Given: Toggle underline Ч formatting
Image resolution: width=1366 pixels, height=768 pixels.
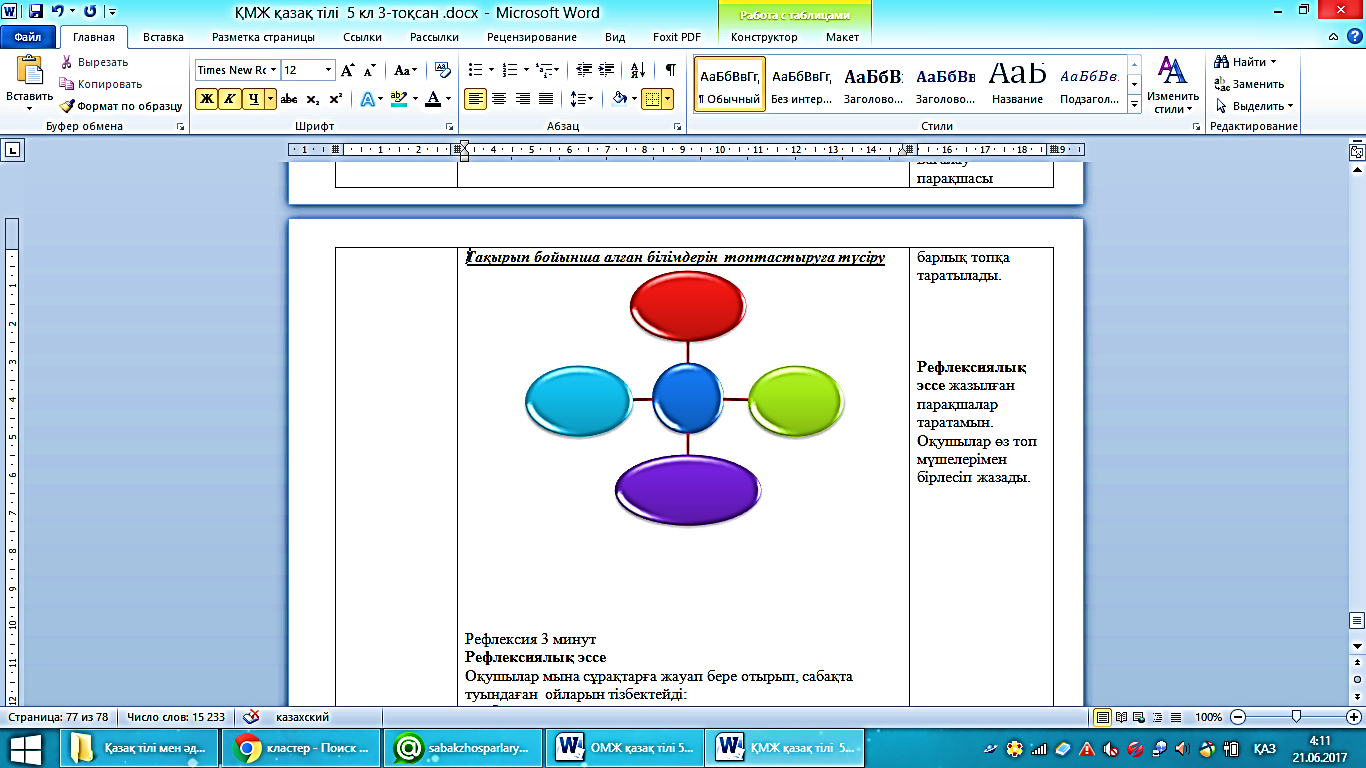Looking at the screenshot, I should pyautogui.click(x=253, y=99).
